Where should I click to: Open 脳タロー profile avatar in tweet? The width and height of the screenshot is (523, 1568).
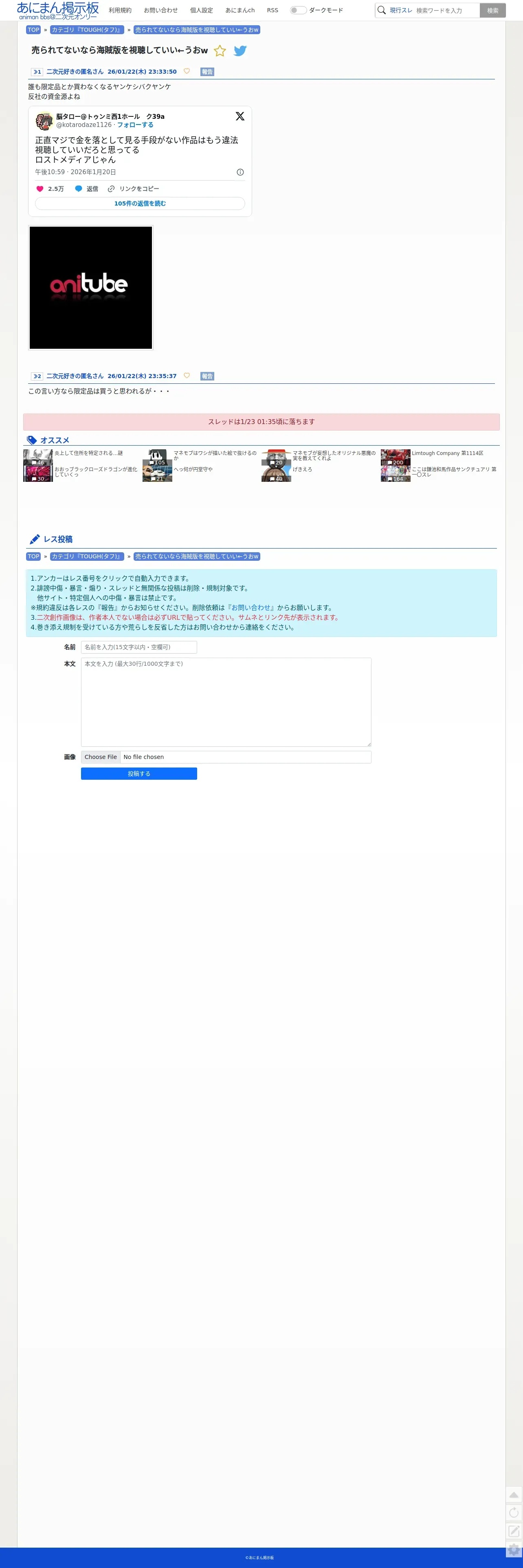[44, 120]
